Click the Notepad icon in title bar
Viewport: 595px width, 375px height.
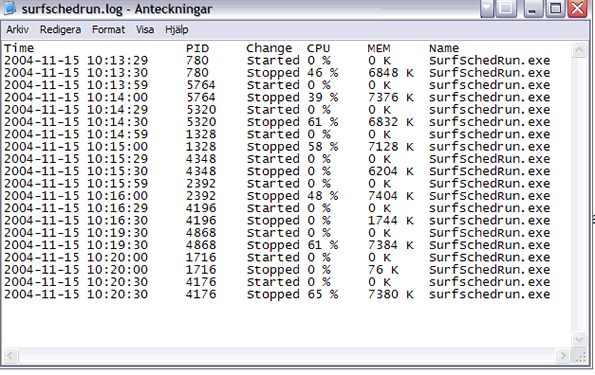tap(10, 8)
